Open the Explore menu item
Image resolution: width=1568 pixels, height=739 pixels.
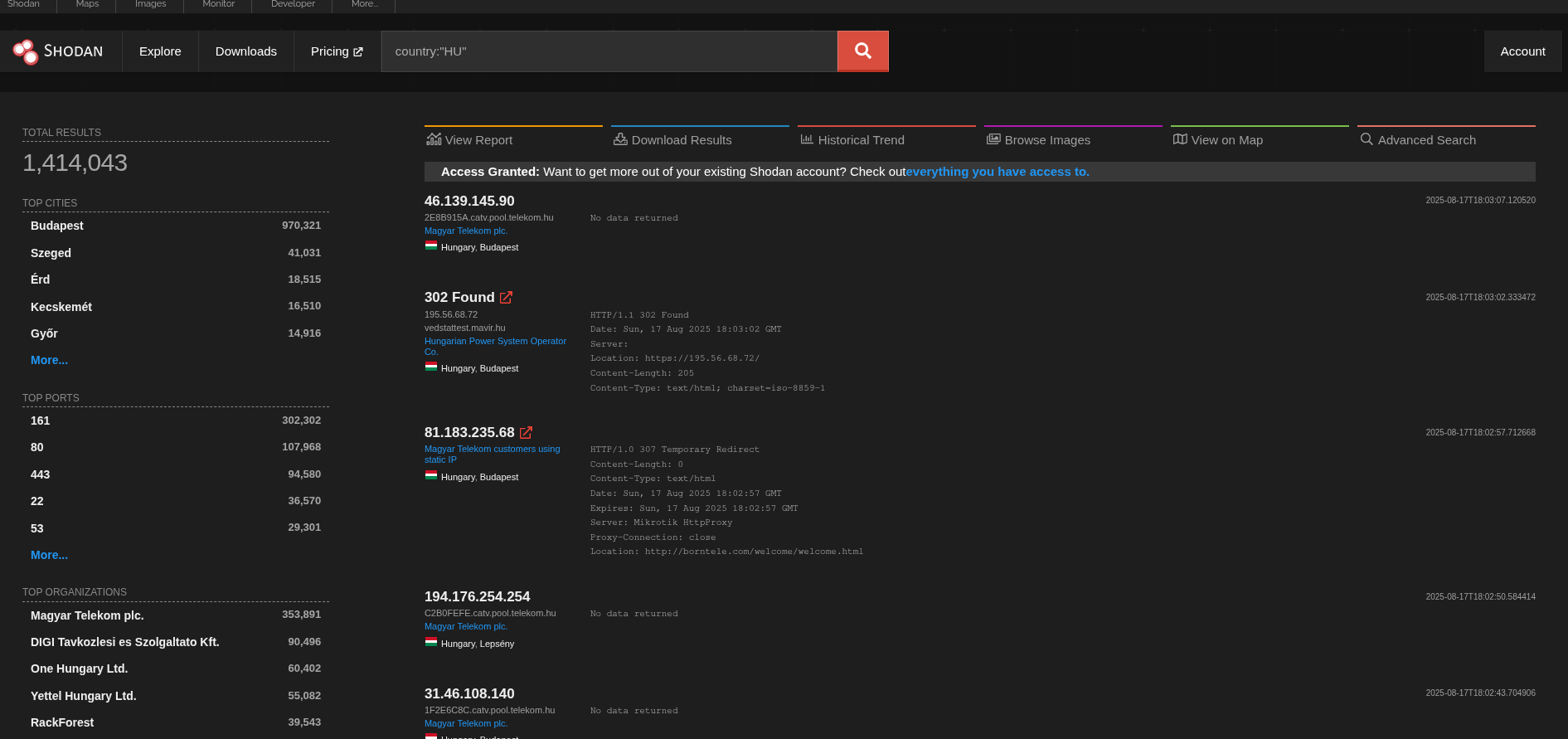(x=160, y=51)
